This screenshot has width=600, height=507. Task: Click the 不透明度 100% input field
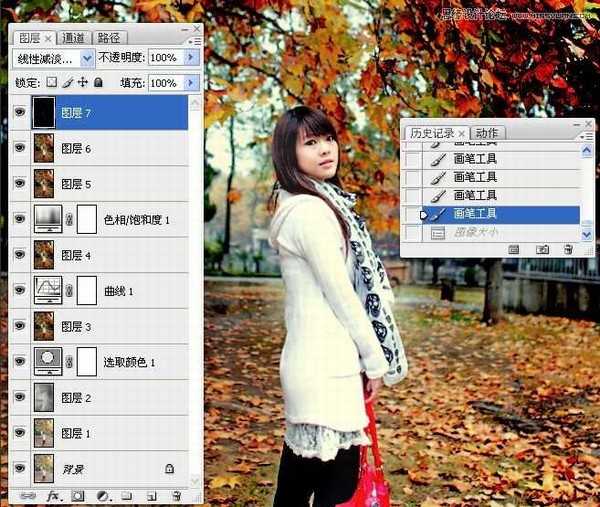166,57
